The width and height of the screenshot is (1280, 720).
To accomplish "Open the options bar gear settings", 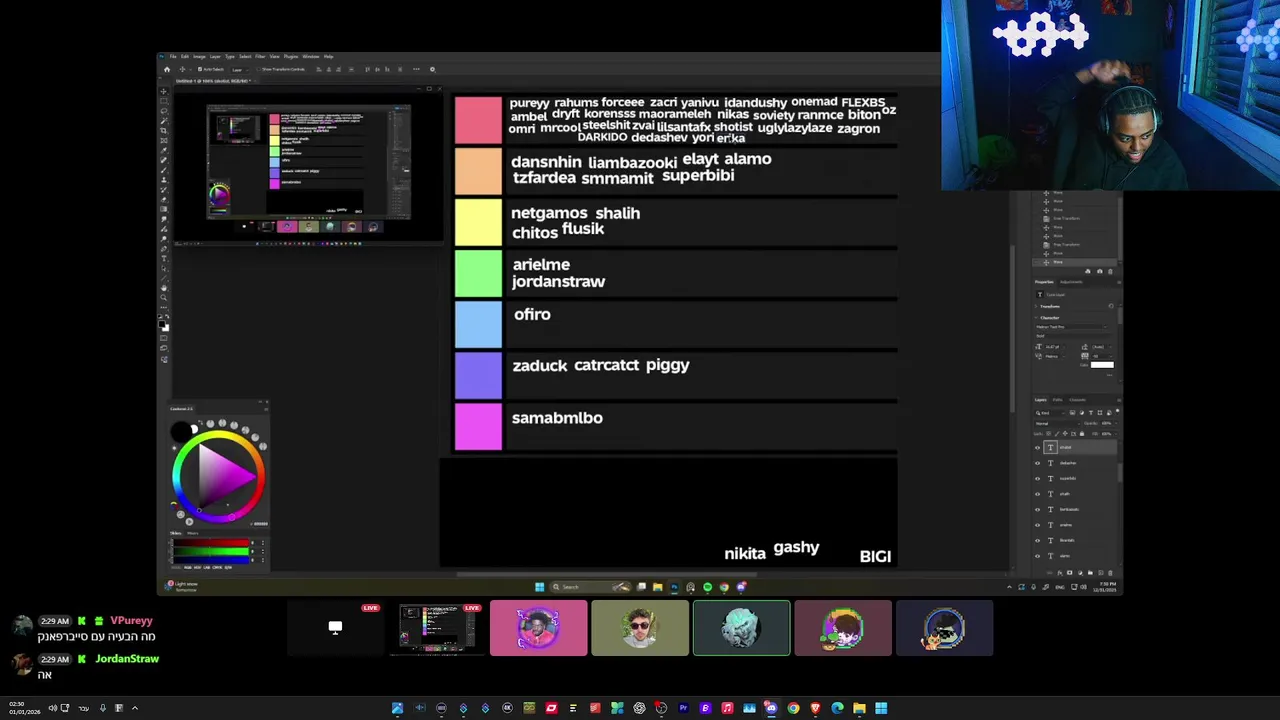I will [x=432, y=69].
